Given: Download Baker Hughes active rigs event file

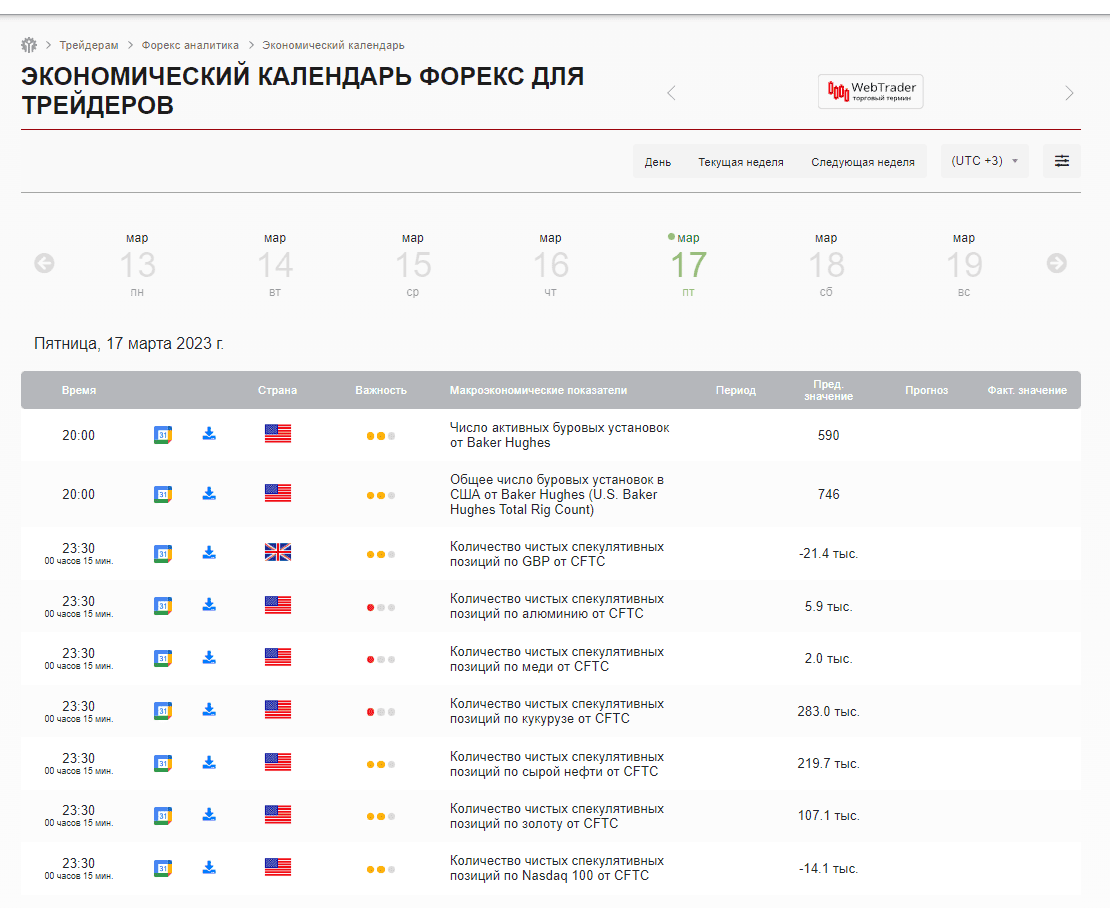Looking at the screenshot, I should pyautogui.click(x=209, y=434).
